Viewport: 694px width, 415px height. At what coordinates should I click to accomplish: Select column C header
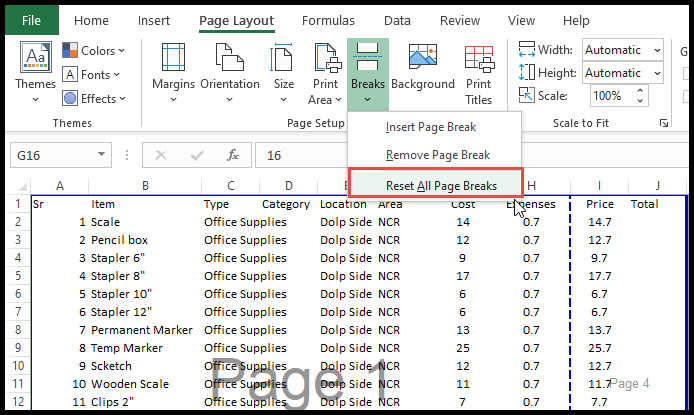point(231,186)
